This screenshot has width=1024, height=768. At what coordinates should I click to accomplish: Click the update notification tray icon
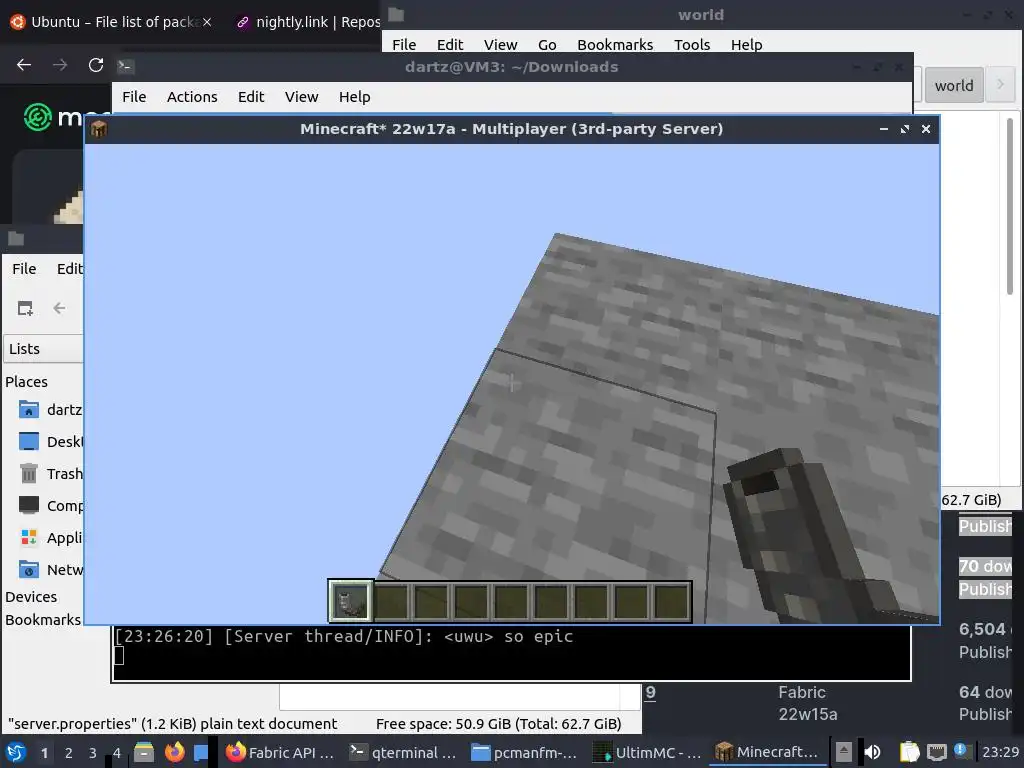click(960, 751)
